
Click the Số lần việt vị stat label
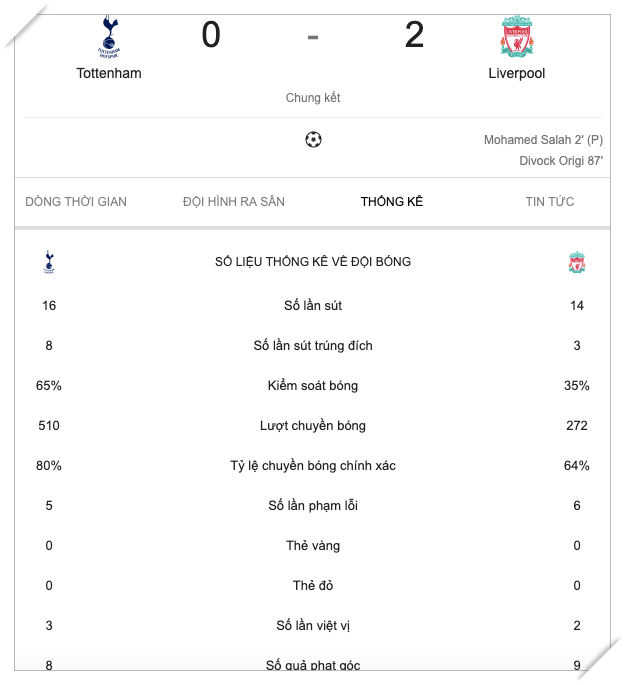313,626
